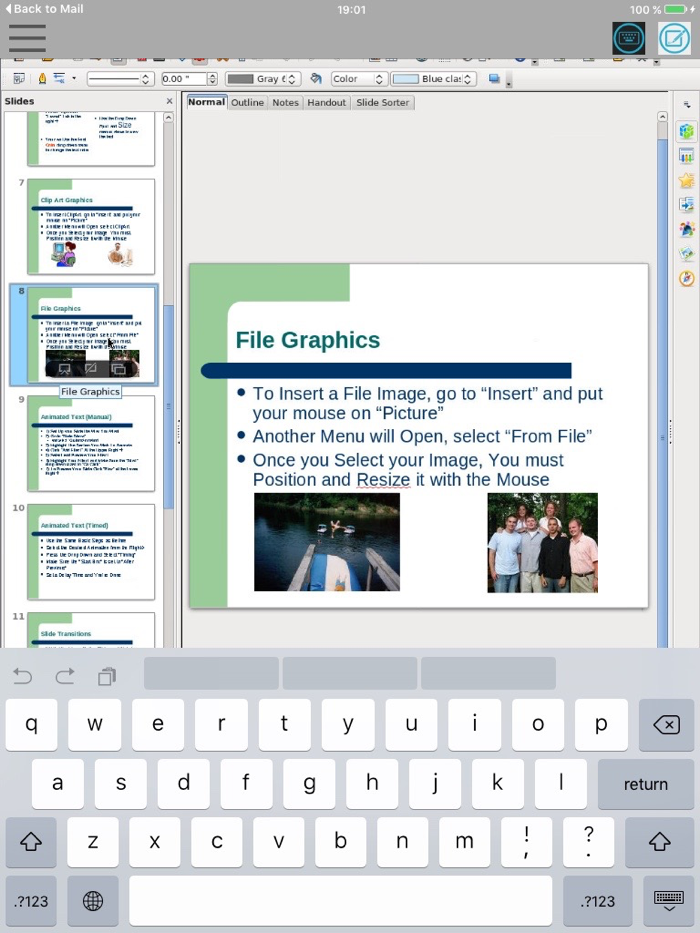Open sidebar settings dropdown arrow
The height and width of the screenshot is (933, 700).
686,105
